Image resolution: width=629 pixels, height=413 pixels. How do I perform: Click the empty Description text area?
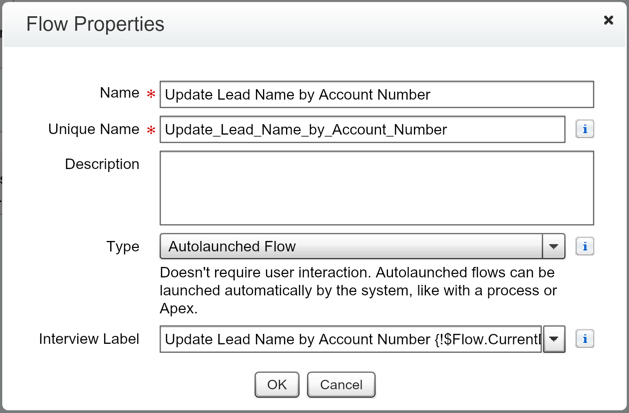[x=376, y=188]
